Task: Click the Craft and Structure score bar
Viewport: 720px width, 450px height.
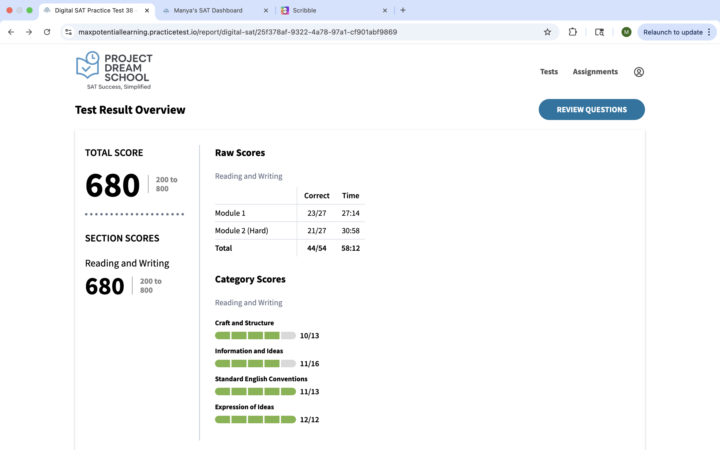Action: tap(255, 335)
